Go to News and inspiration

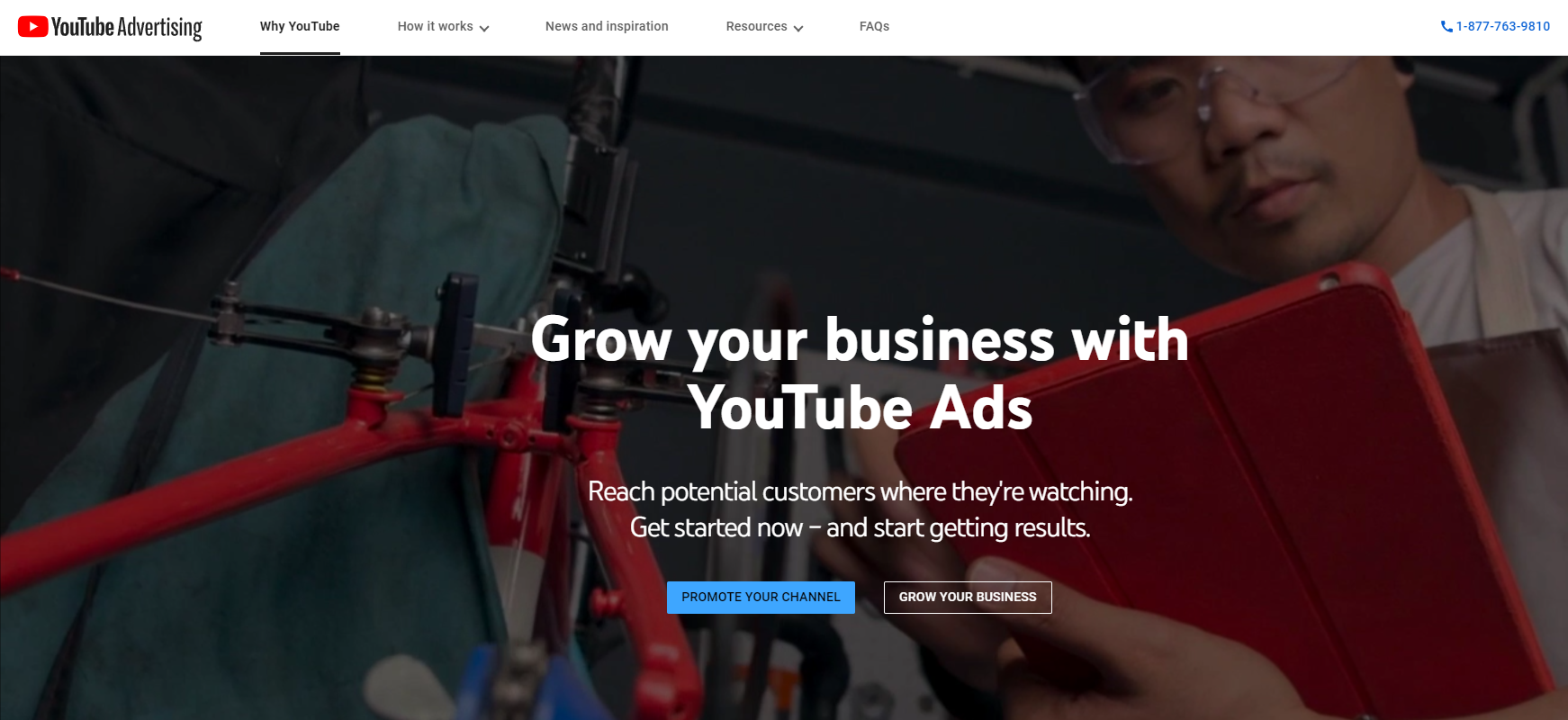point(607,27)
